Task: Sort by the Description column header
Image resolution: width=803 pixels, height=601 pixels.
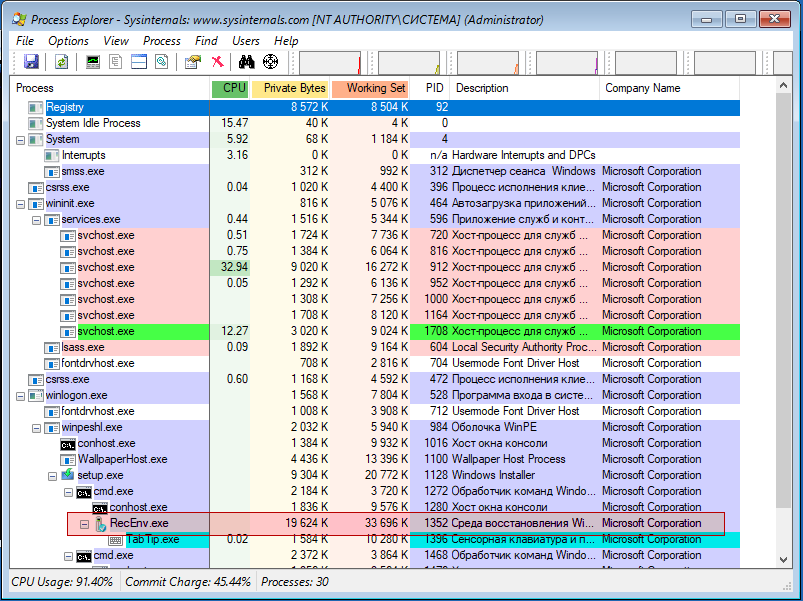Action: click(x=524, y=88)
